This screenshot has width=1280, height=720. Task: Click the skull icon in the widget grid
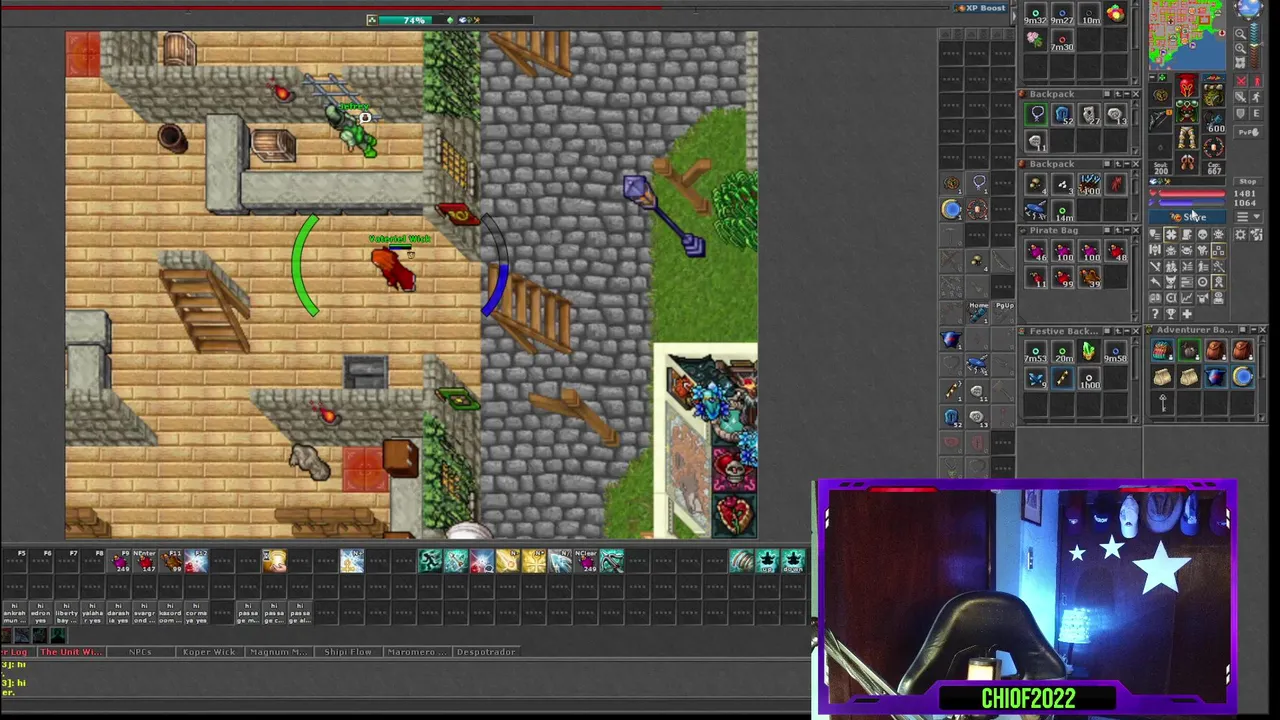1203,235
